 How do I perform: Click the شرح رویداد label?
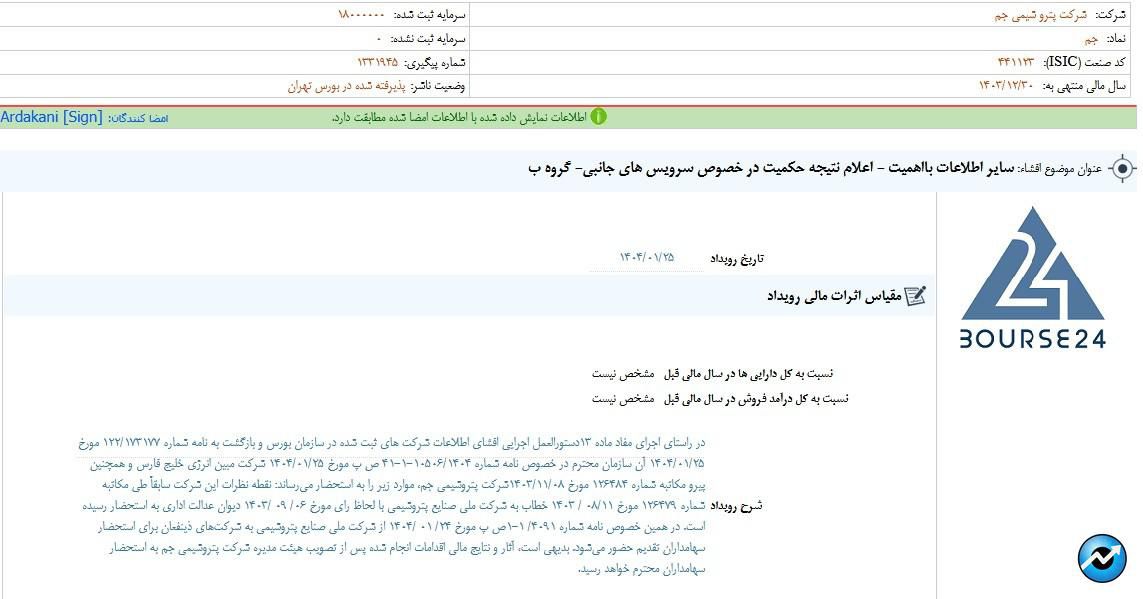(736, 505)
